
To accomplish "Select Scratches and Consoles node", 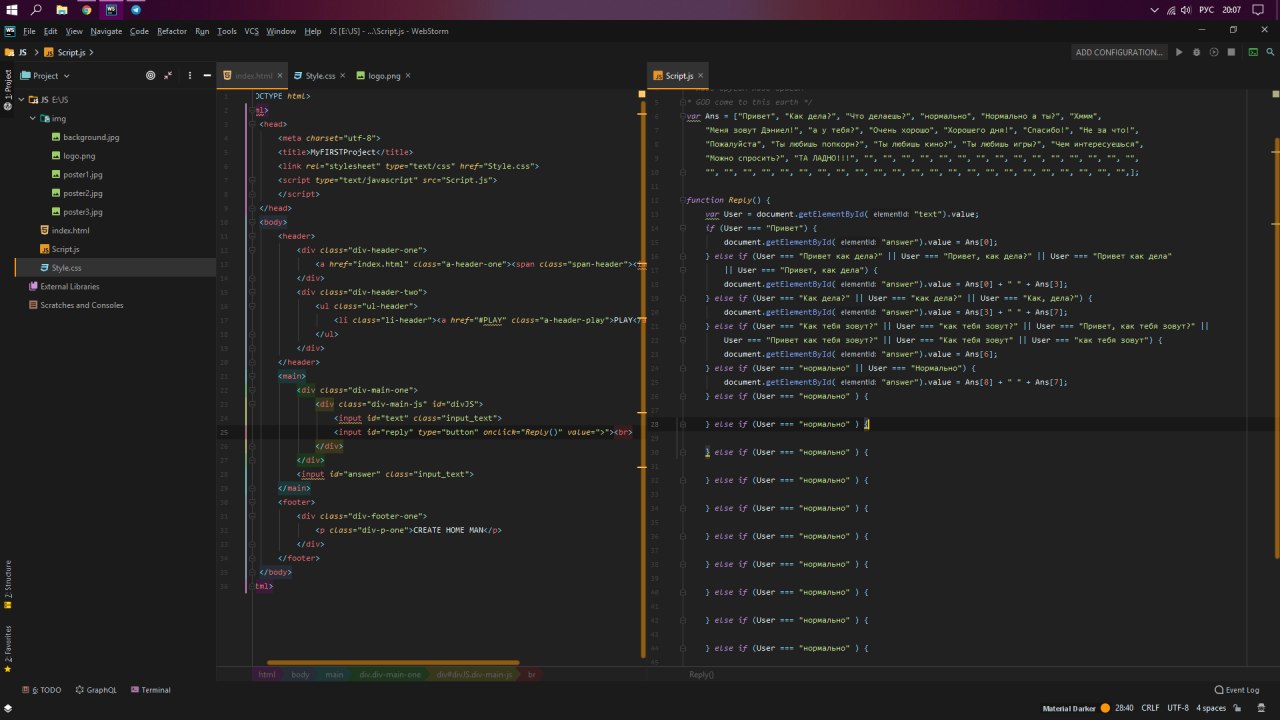I will click(81, 305).
